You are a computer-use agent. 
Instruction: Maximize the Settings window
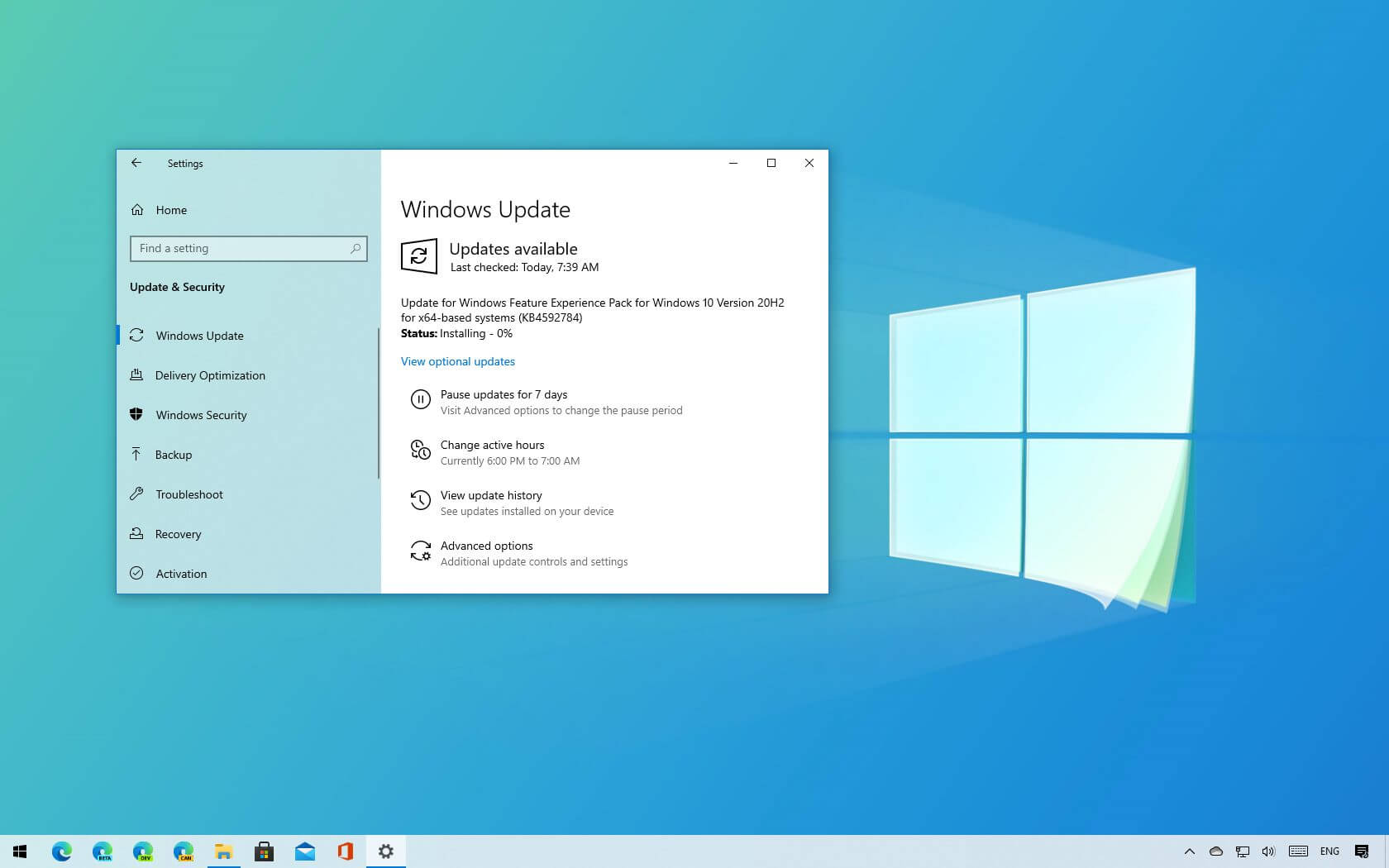tap(771, 163)
